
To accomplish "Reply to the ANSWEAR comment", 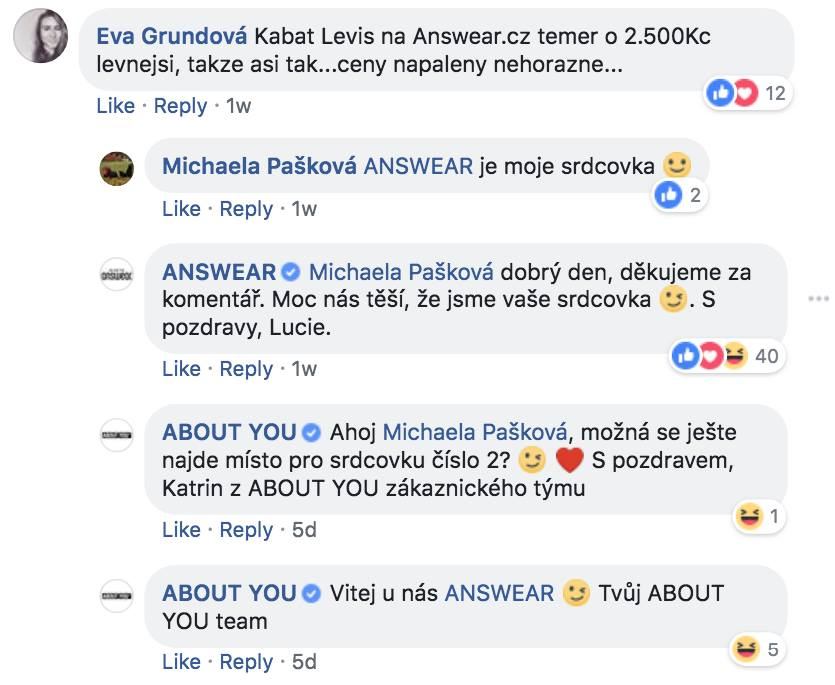I will tap(246, 369).
